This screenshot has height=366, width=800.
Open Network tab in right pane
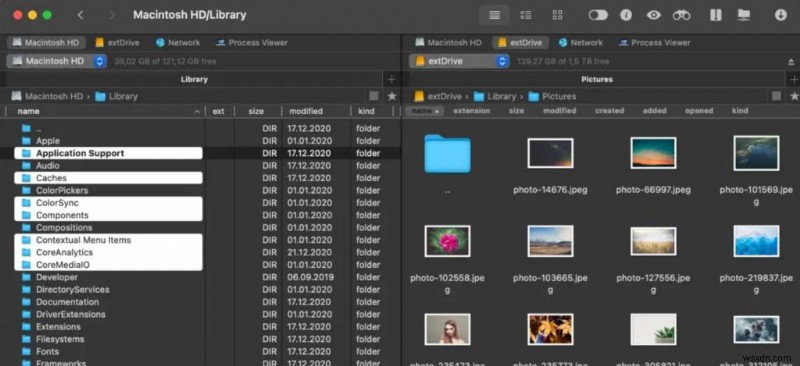tap(581, 42)
